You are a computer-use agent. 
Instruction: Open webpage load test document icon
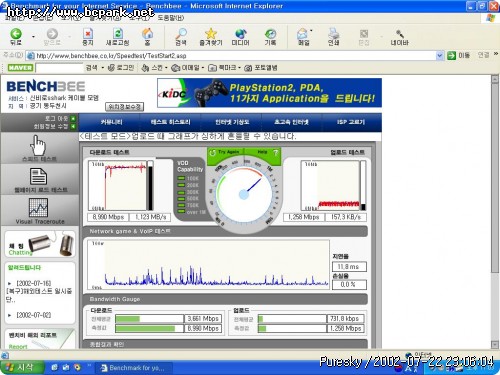tap(38, 176)
